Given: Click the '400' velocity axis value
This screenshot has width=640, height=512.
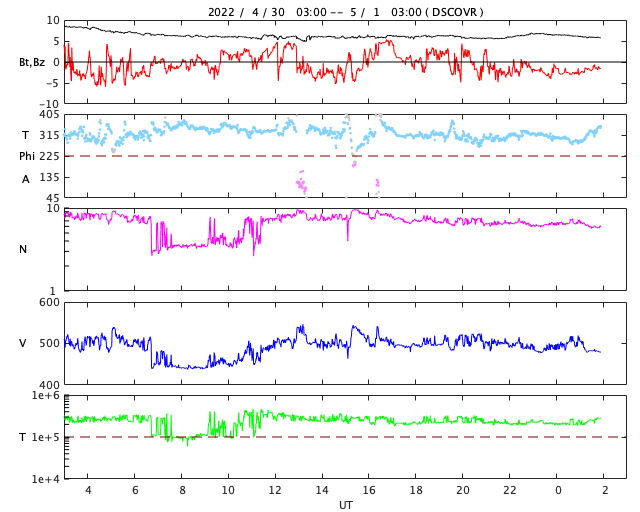Looking at the screenshot, I should (49, 385).
